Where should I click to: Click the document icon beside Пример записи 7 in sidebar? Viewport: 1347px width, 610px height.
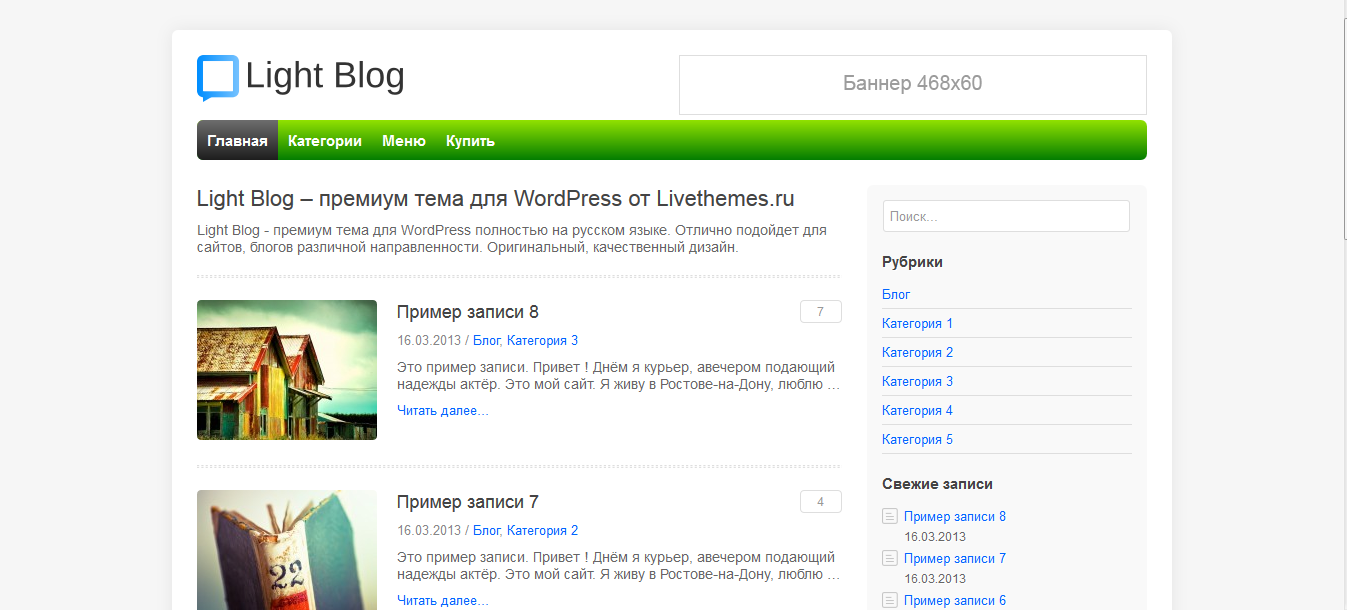click(x=890, y=558)
